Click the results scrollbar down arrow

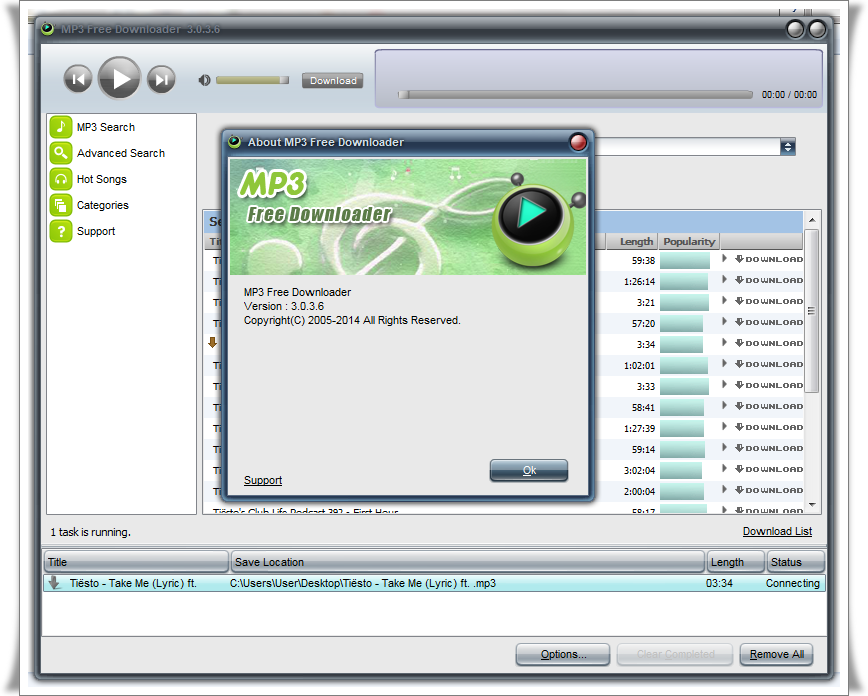coord(812,505)
